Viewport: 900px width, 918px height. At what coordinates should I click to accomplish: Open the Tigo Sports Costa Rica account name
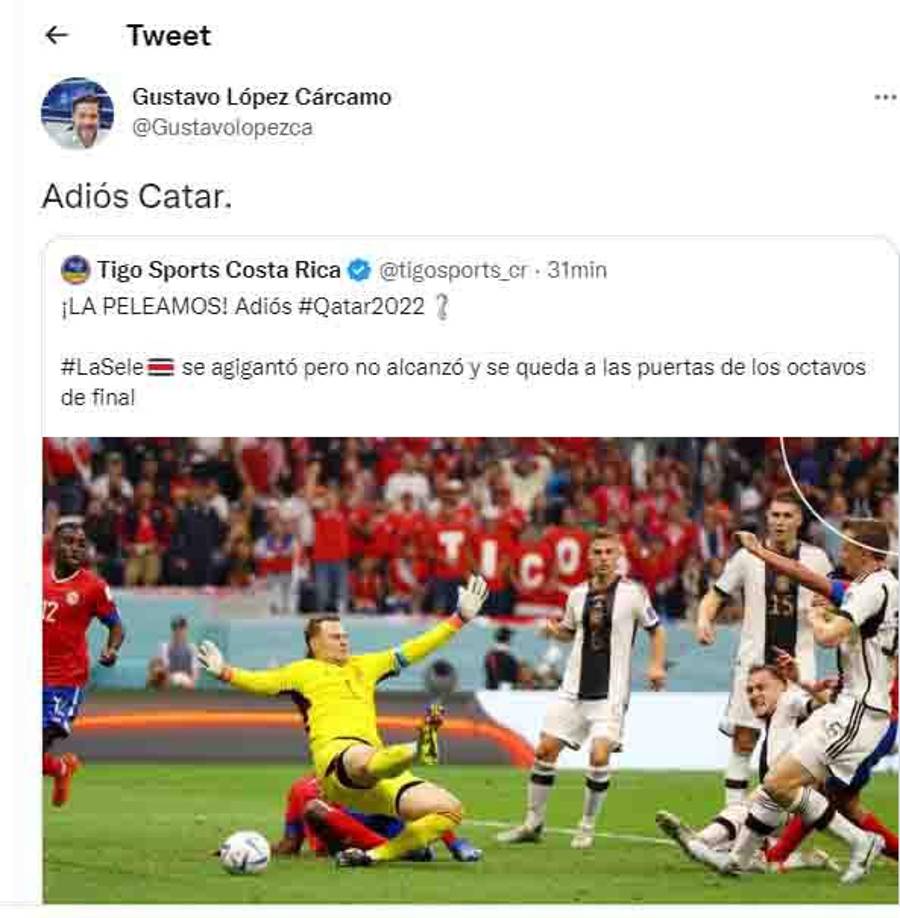(x=218, y=270)
